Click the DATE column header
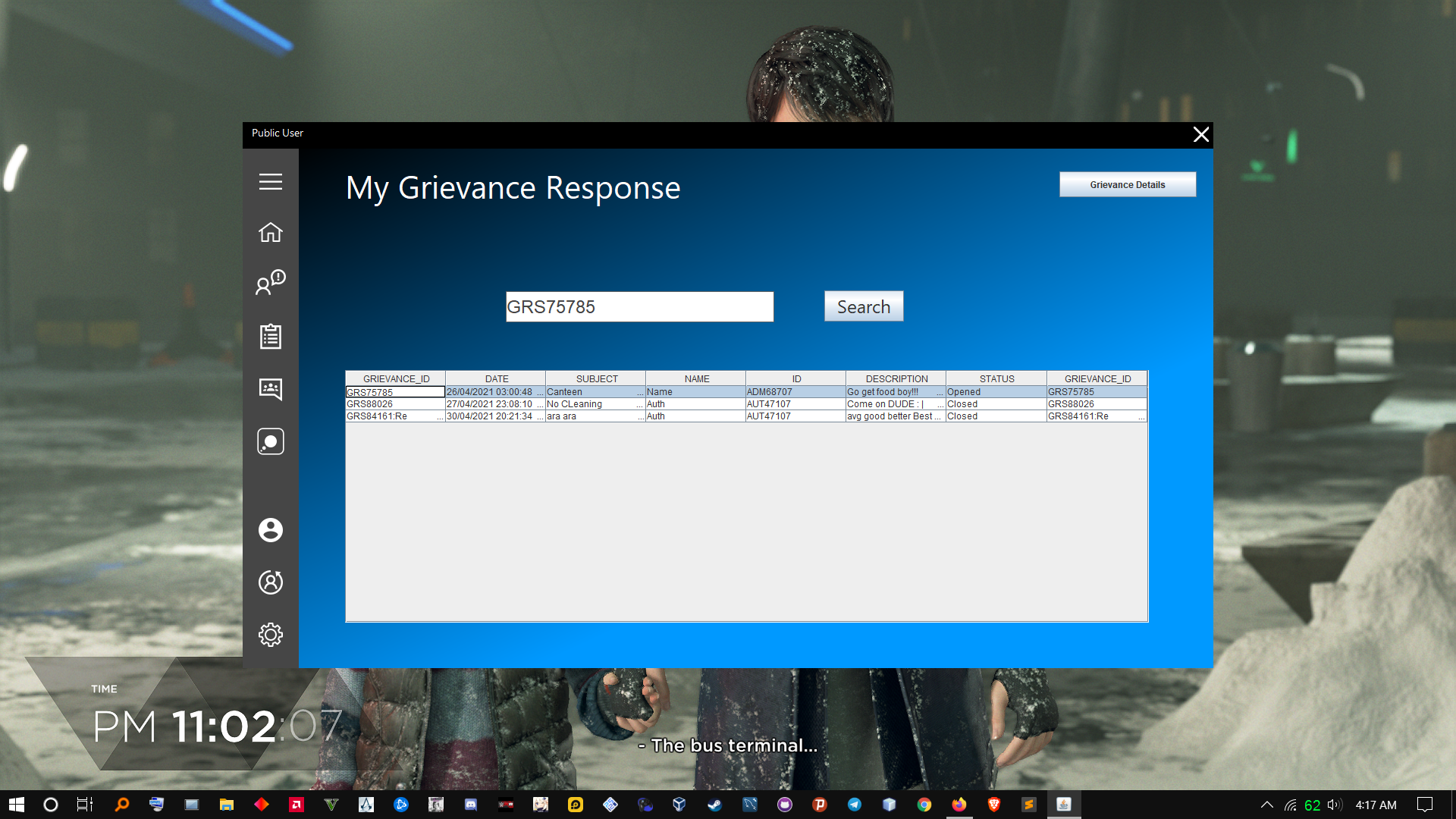The image size is (1456, 819). 496,378
